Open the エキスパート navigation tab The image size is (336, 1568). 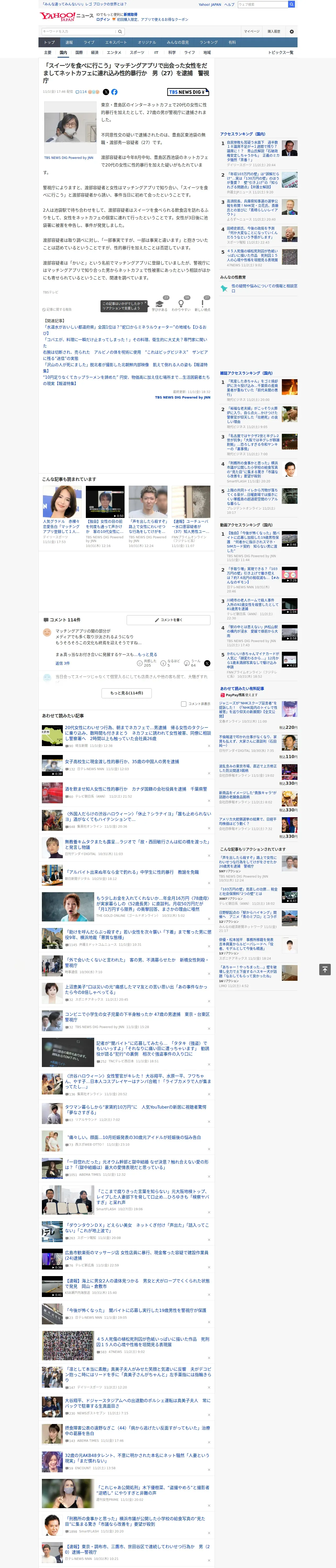point(116,42)
